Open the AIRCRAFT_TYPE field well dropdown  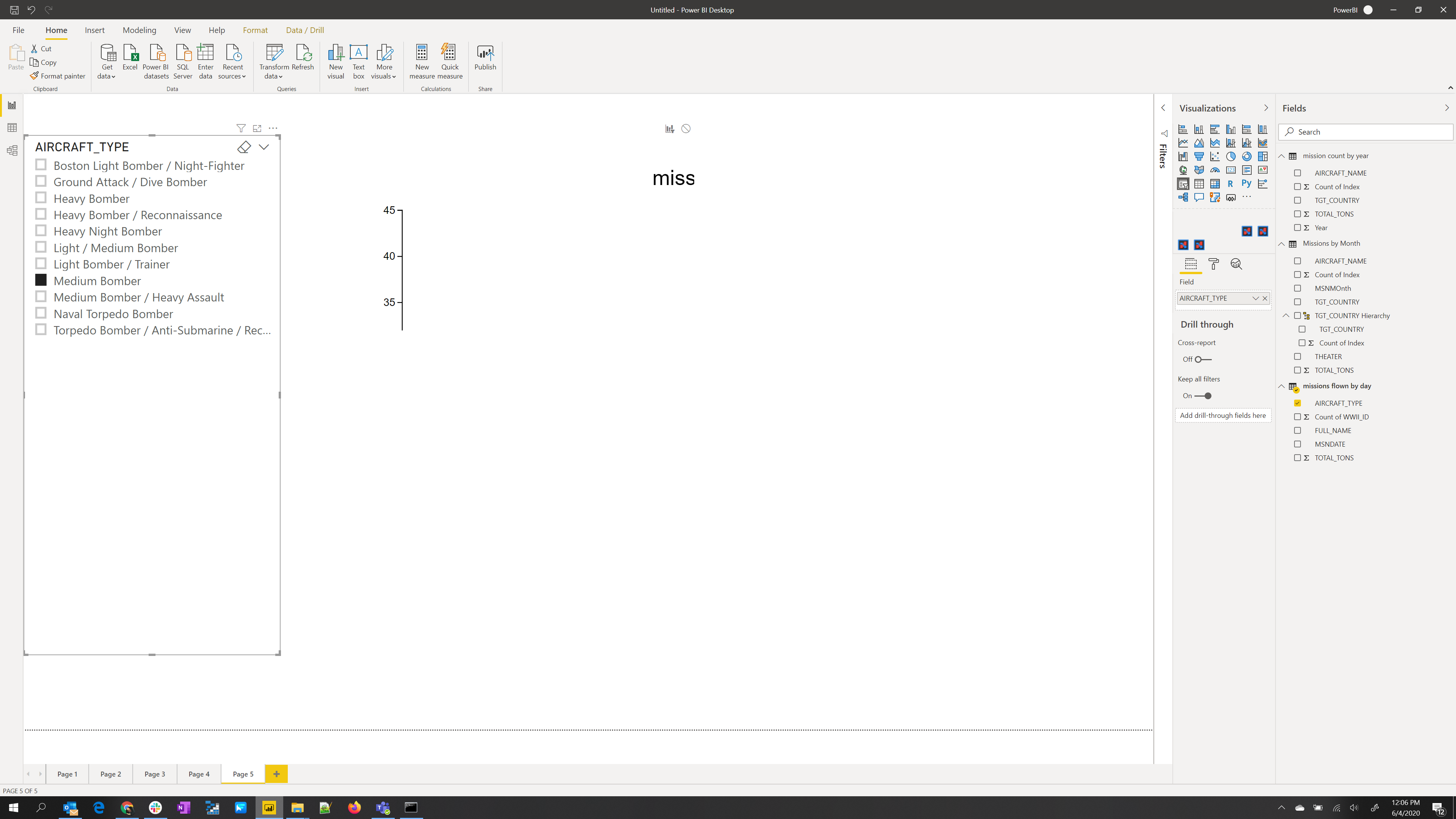[x=1255, y=298]
